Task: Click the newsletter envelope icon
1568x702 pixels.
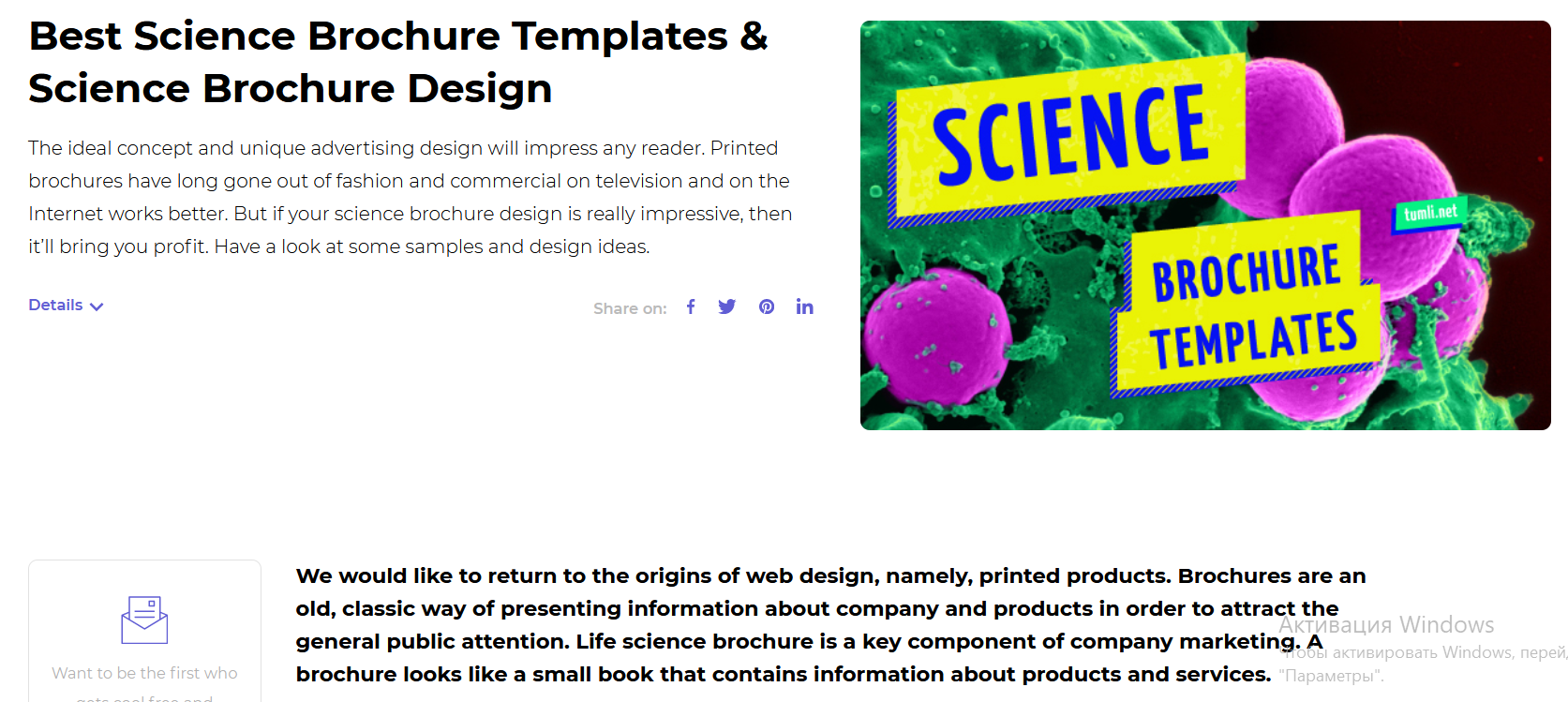Action: click(144, 618)
